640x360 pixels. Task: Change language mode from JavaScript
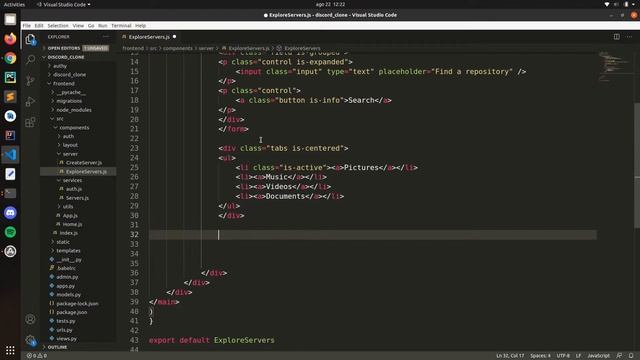(598, 356)
